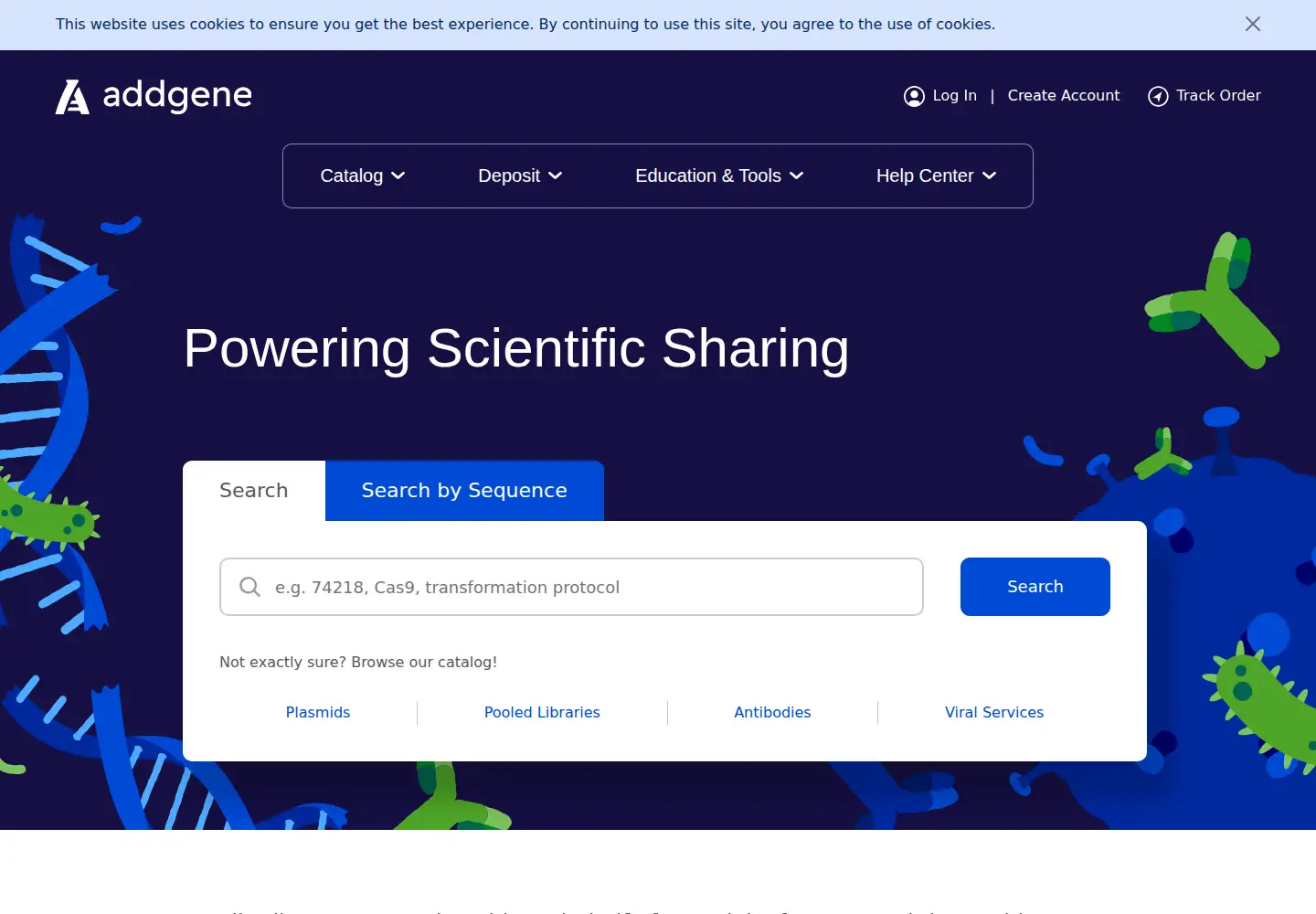Click the Addgene logo icon
This screenshot has height=914, width=1316.
72,97
